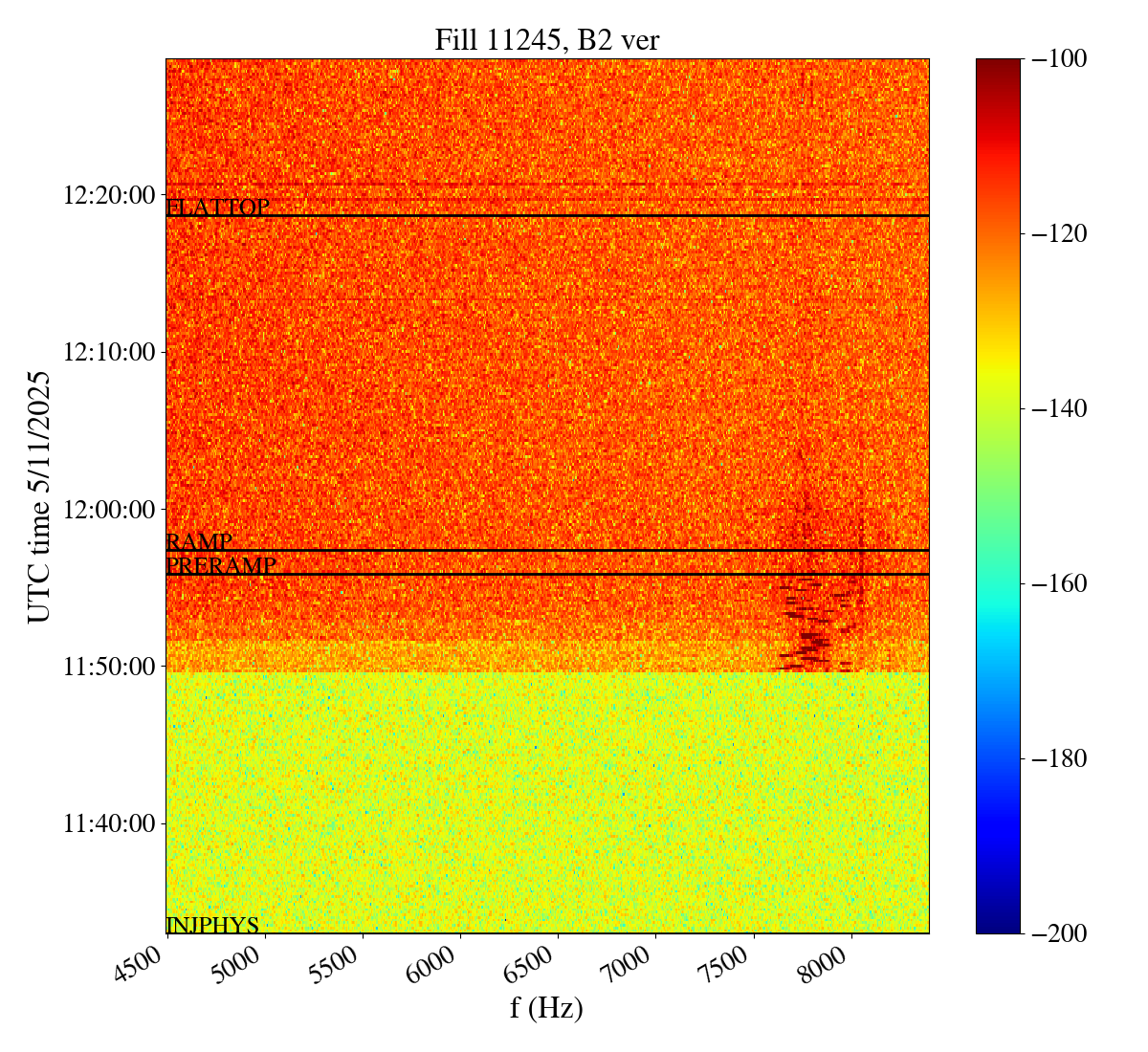Select the PRERAMP phase label
Image resolution: width=1148 pixels, height=1052 pixels.
click(x=221, y=565)
